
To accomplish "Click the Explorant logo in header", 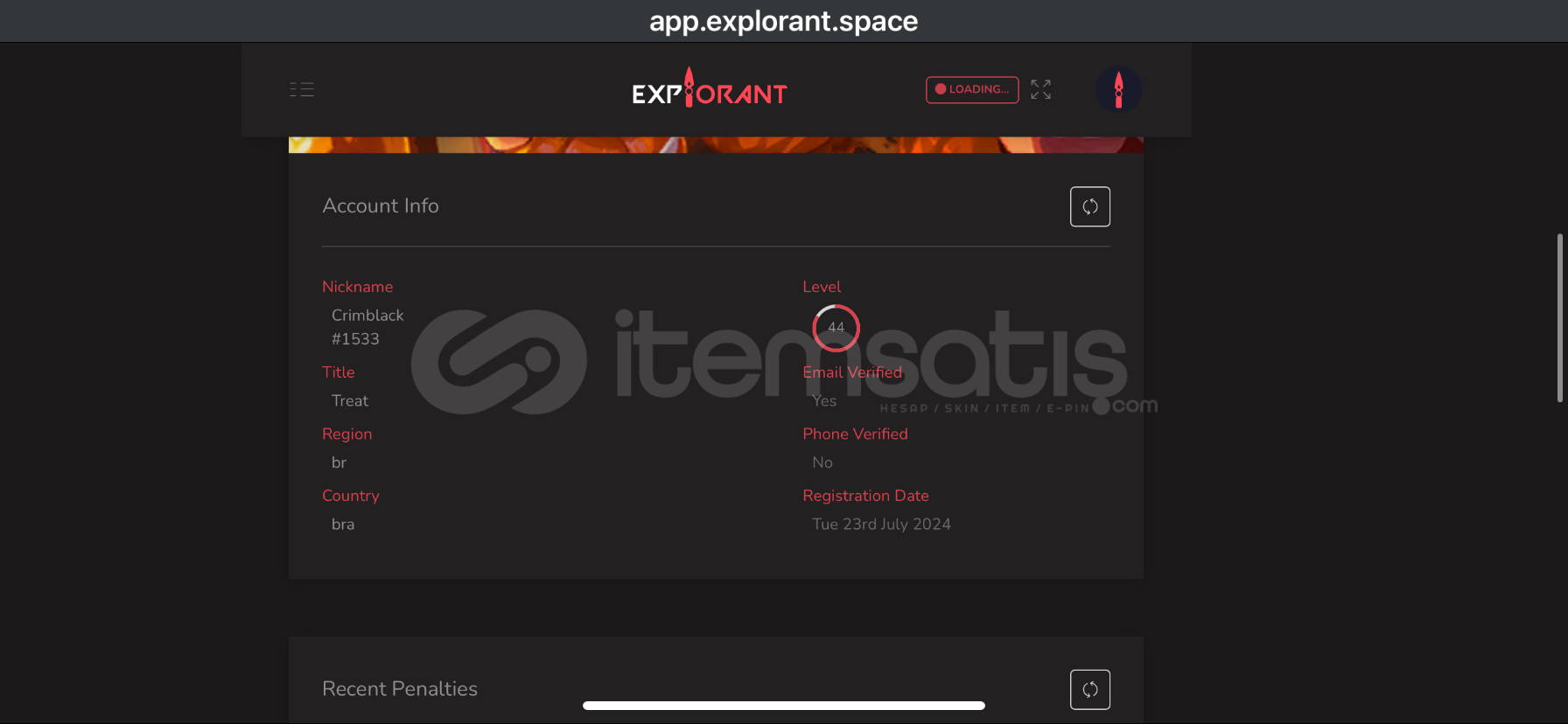I will [710, 88].
